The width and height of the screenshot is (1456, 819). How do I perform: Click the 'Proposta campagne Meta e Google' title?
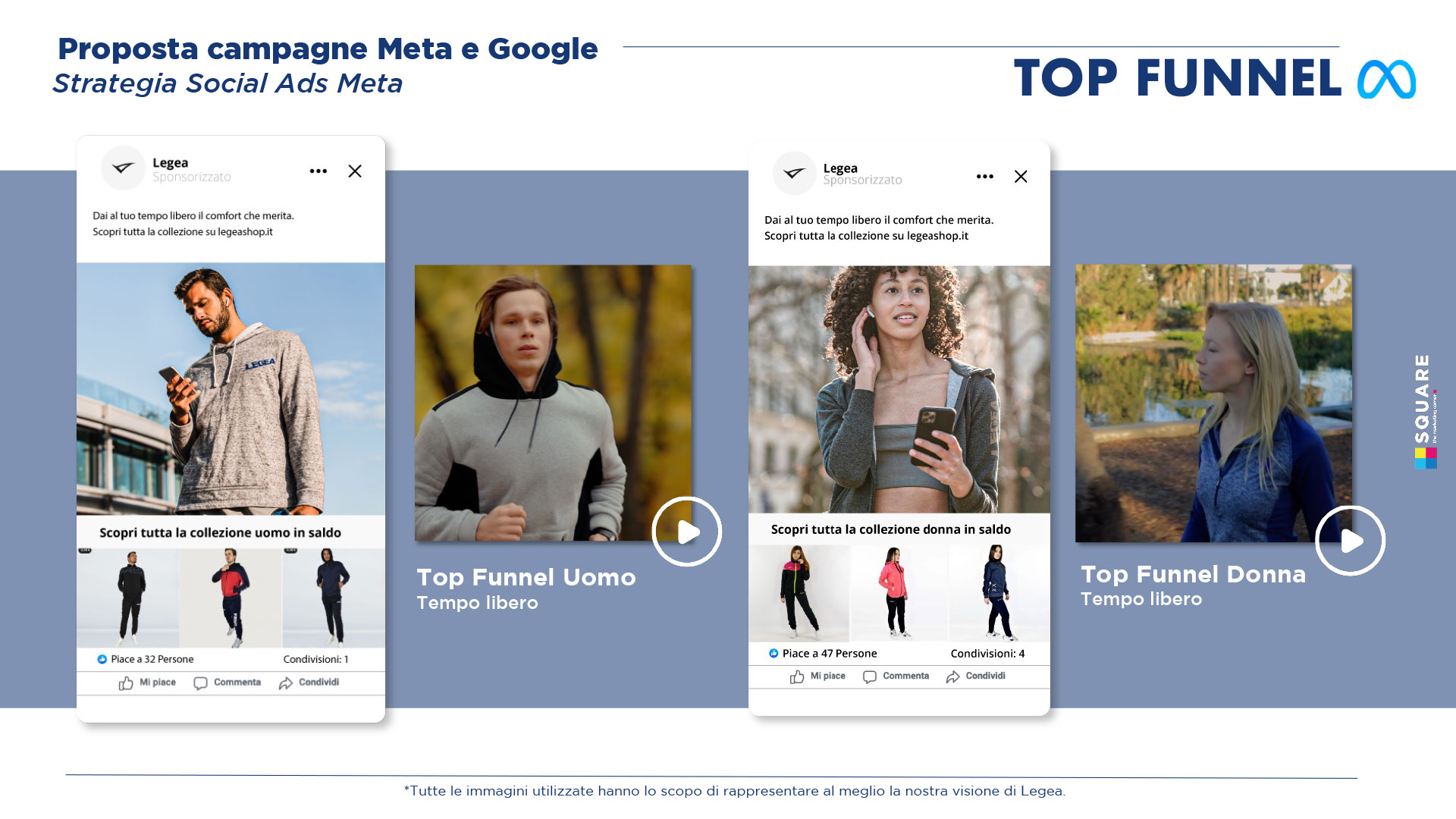328,49
